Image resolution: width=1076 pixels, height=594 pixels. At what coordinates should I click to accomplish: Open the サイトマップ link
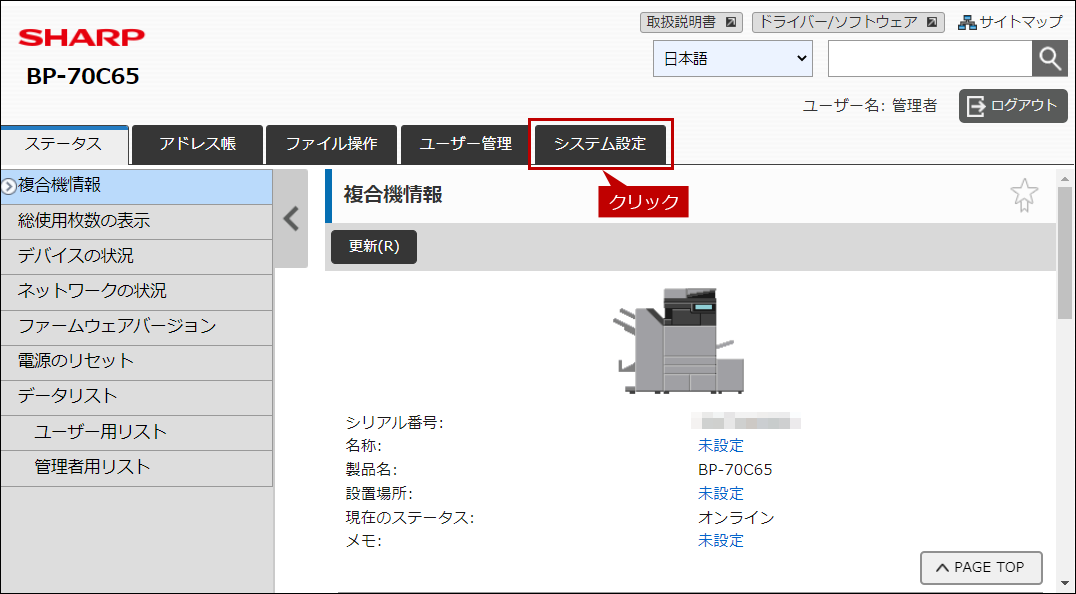[1020, 23]
